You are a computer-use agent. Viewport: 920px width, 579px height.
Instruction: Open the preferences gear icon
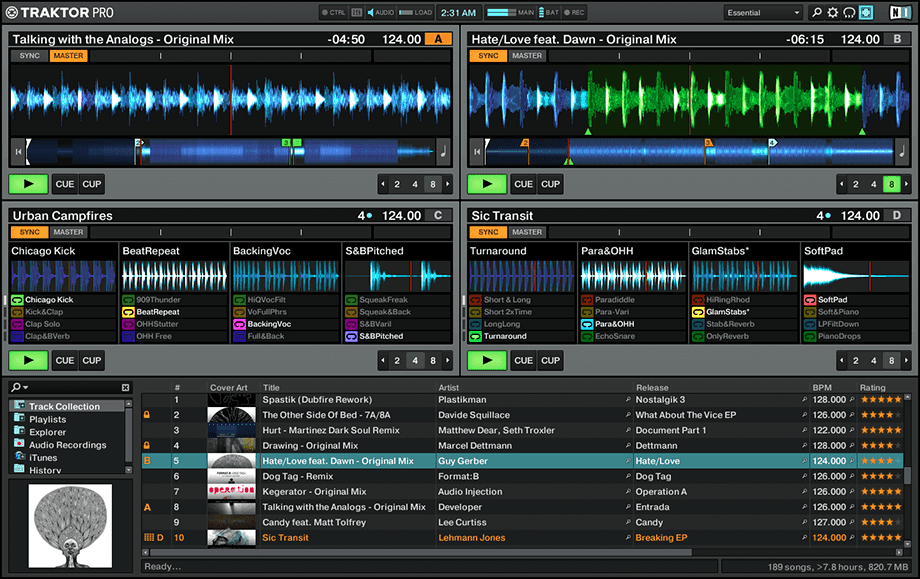pos(832,13)
